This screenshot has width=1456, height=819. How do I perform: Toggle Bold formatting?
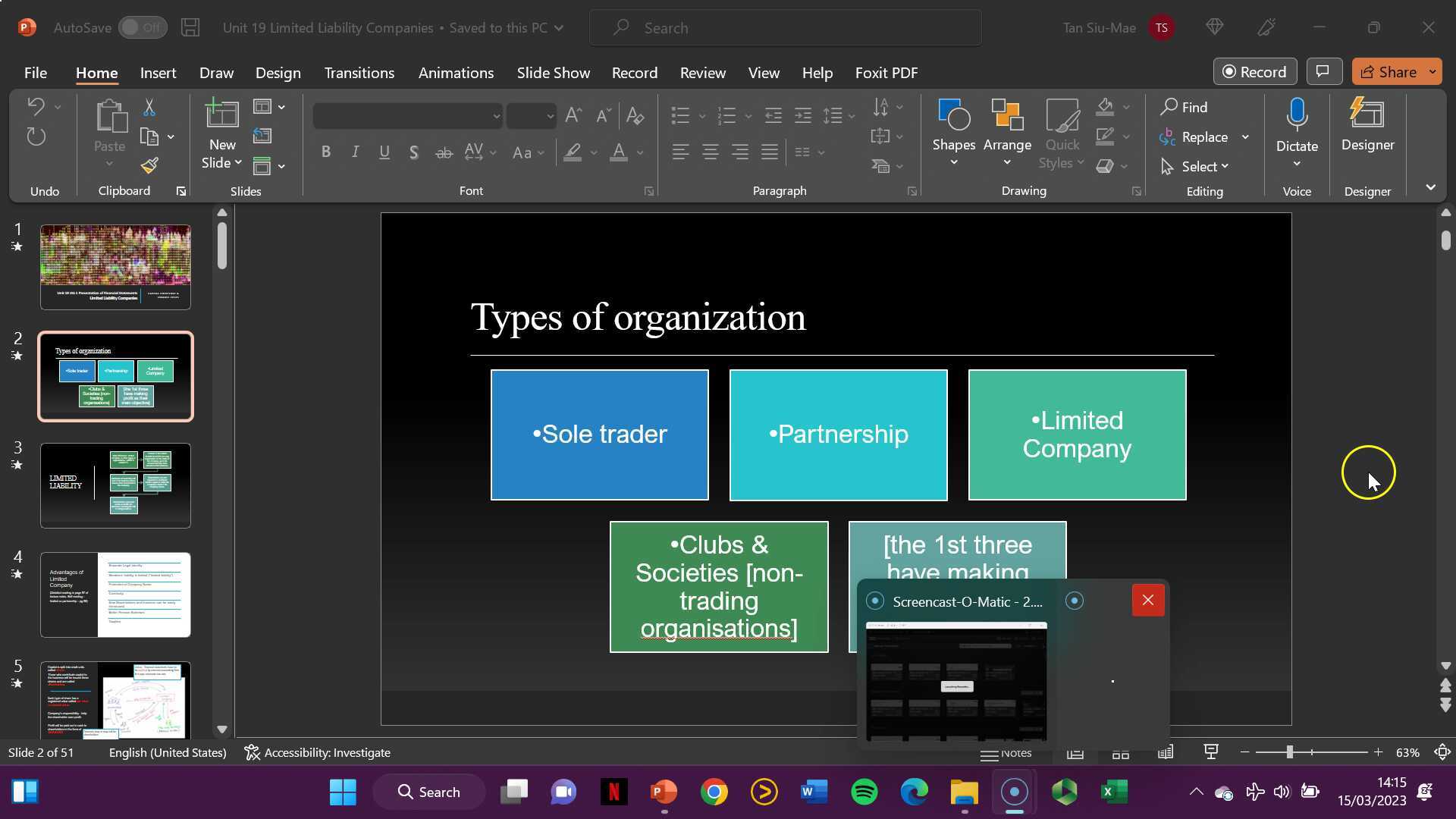click(x=326, y=152)
